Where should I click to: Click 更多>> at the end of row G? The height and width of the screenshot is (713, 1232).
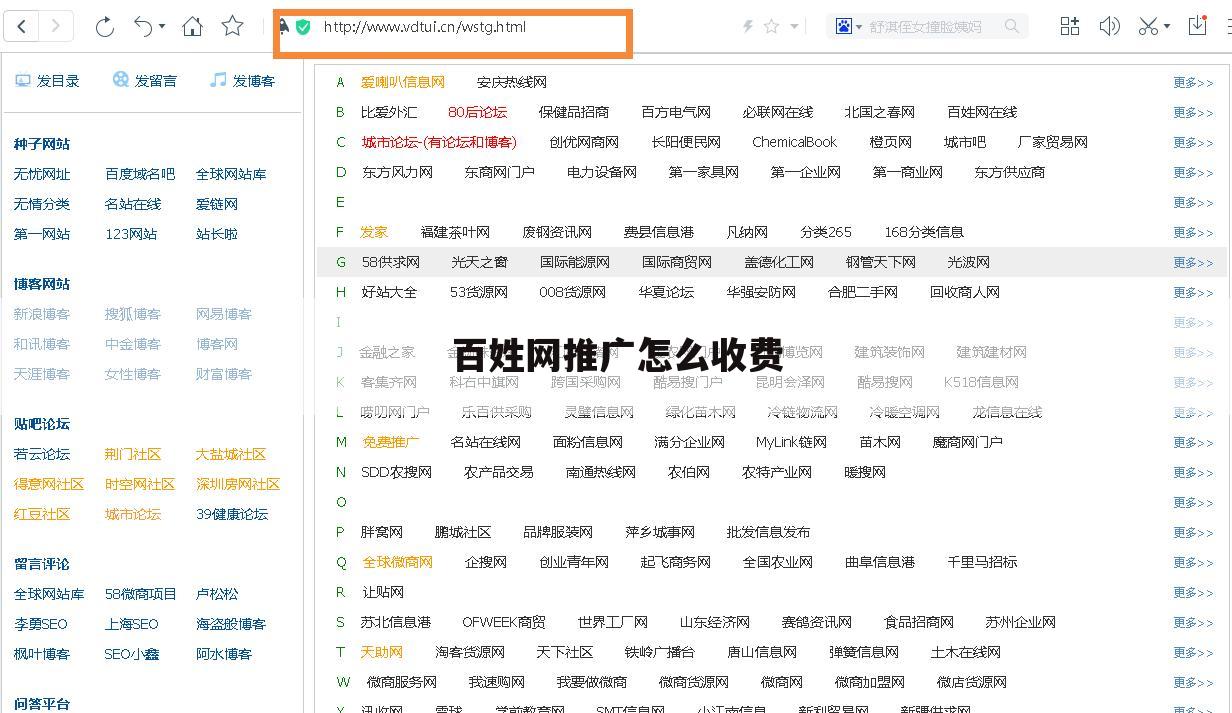(1192, 262)
